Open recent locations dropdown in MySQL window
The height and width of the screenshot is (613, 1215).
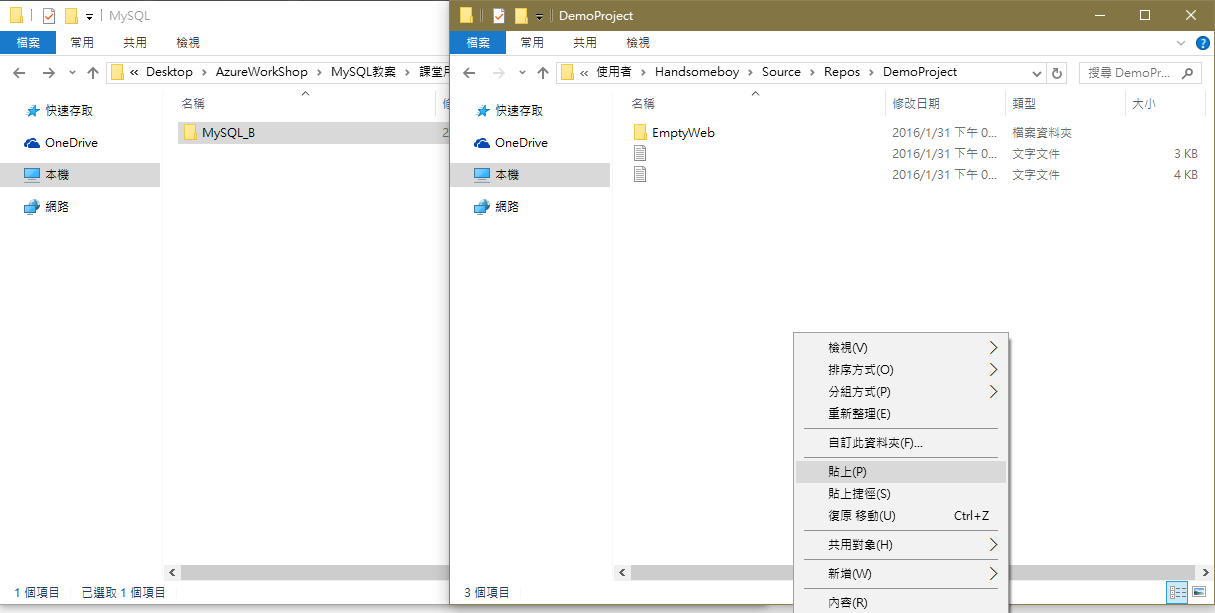[71, 73]
